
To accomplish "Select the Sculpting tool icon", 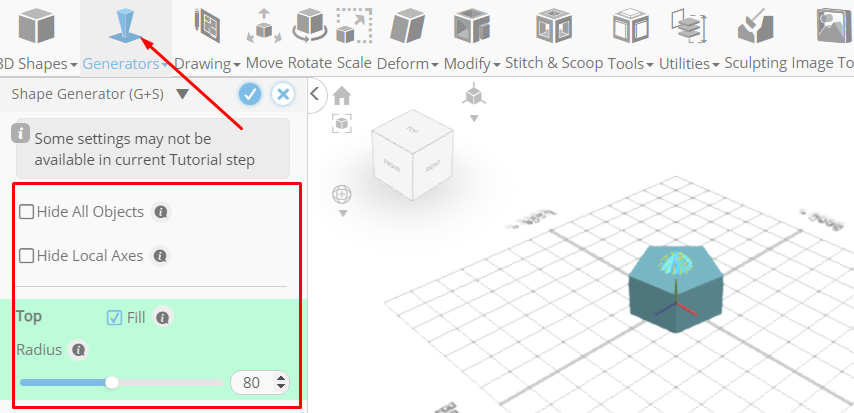I will pos(755,26).
